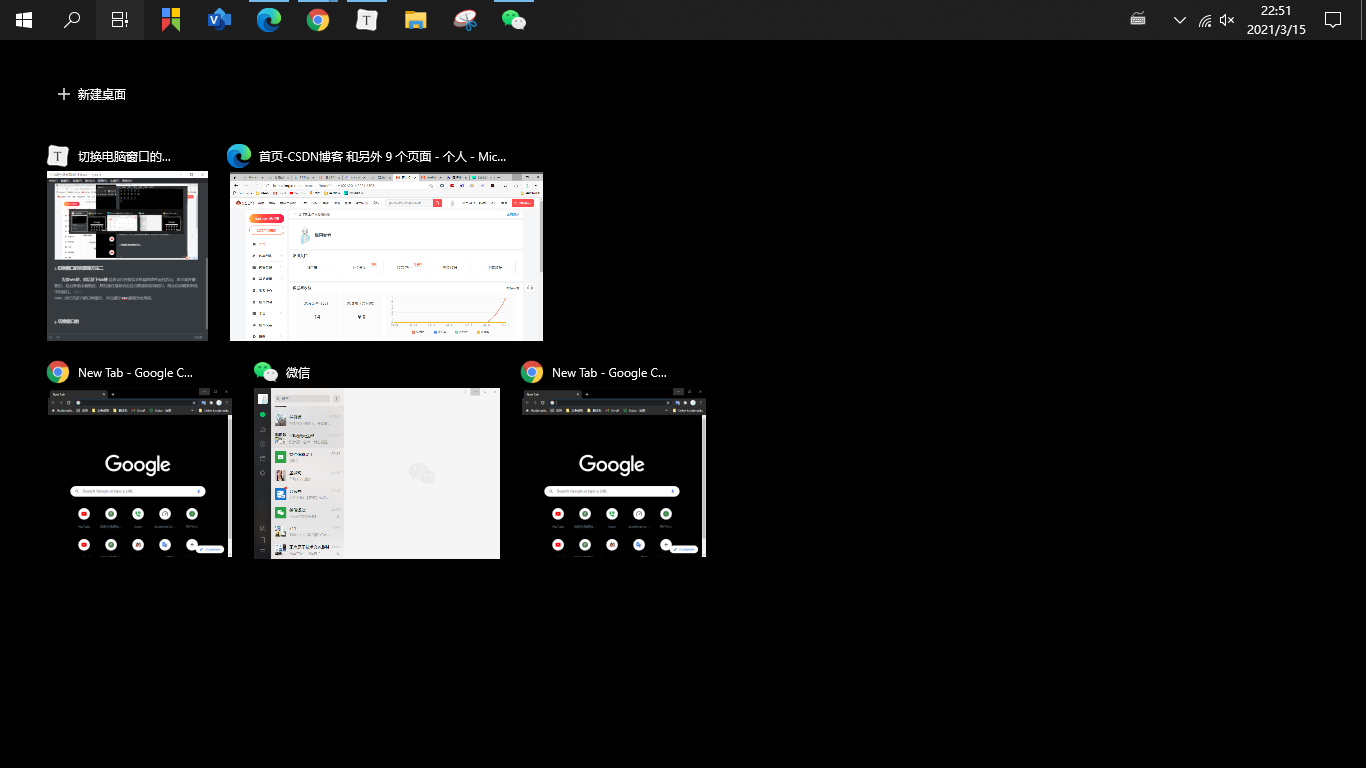Screen dimensions: 1366x768
Task: Select the Typora window thumbnail 切换电脑窗口的
Action: 127,256
